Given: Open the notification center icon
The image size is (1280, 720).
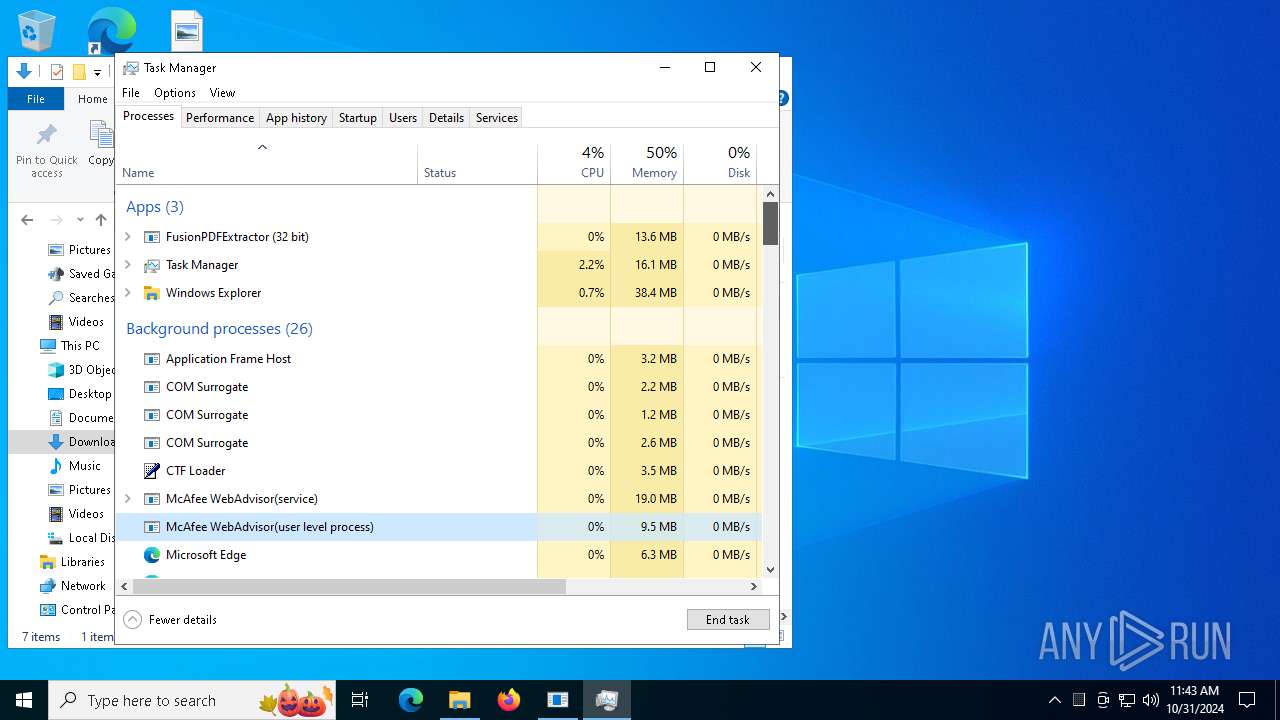Looking at the screenshot, I should point(1247,700).
